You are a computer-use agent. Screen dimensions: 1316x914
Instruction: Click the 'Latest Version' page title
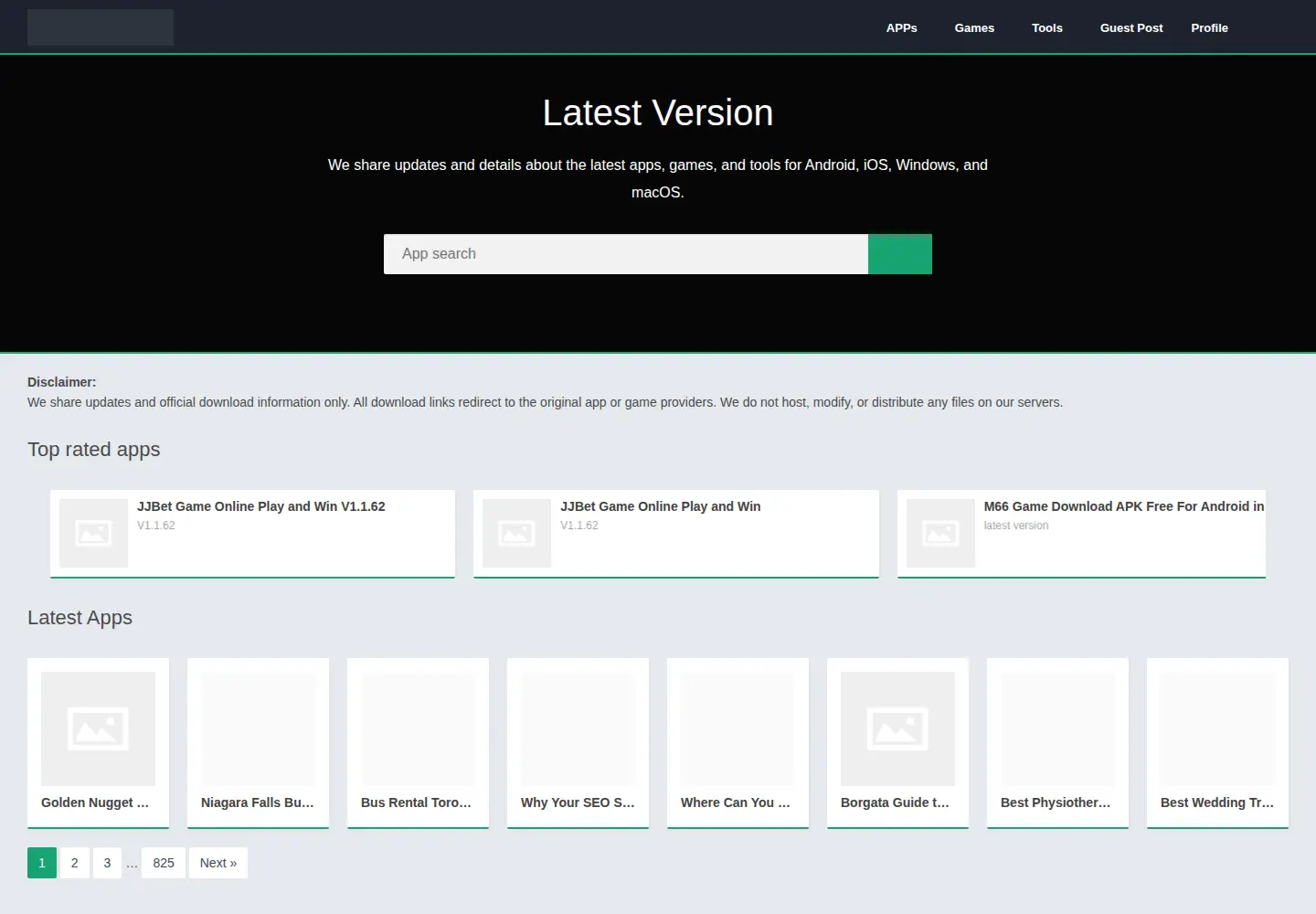click(x=658, y=113)
